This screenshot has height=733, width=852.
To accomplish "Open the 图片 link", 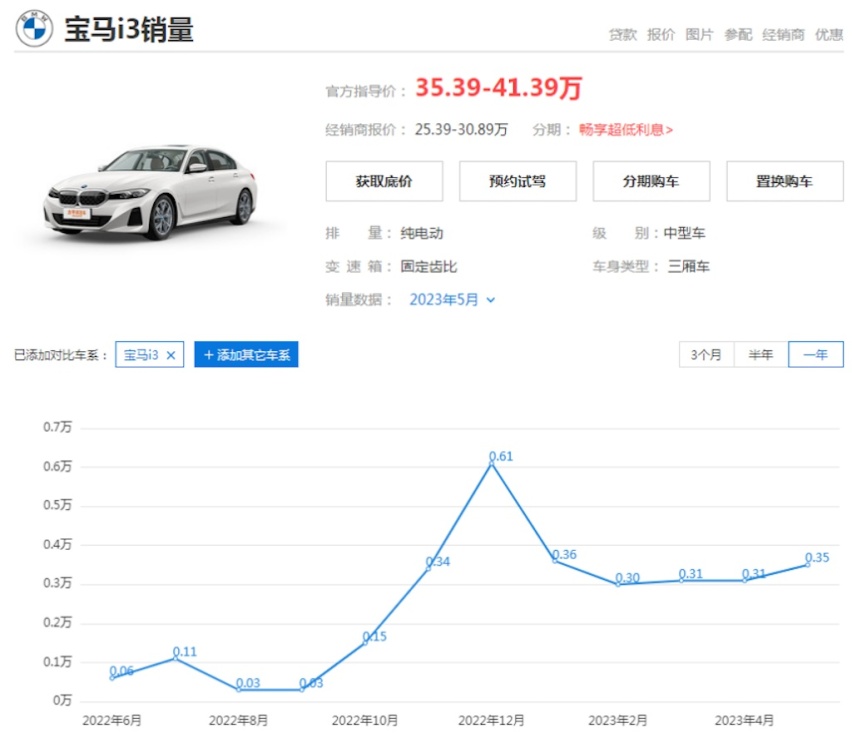I will (699, 35).
